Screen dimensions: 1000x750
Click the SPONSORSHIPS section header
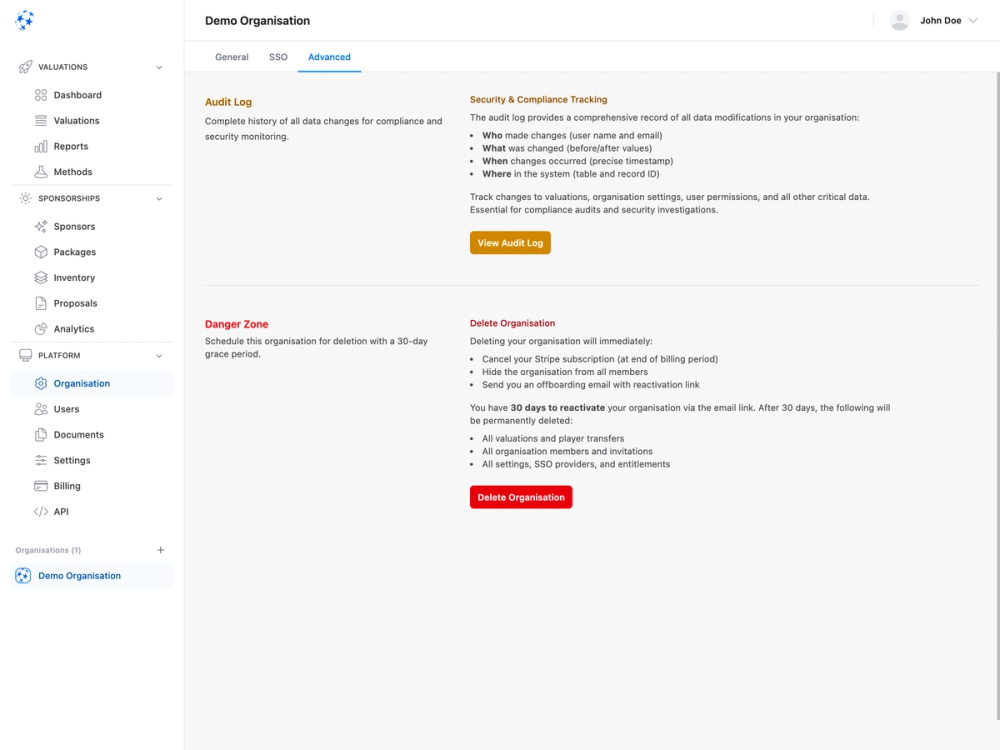click(92, 198)
